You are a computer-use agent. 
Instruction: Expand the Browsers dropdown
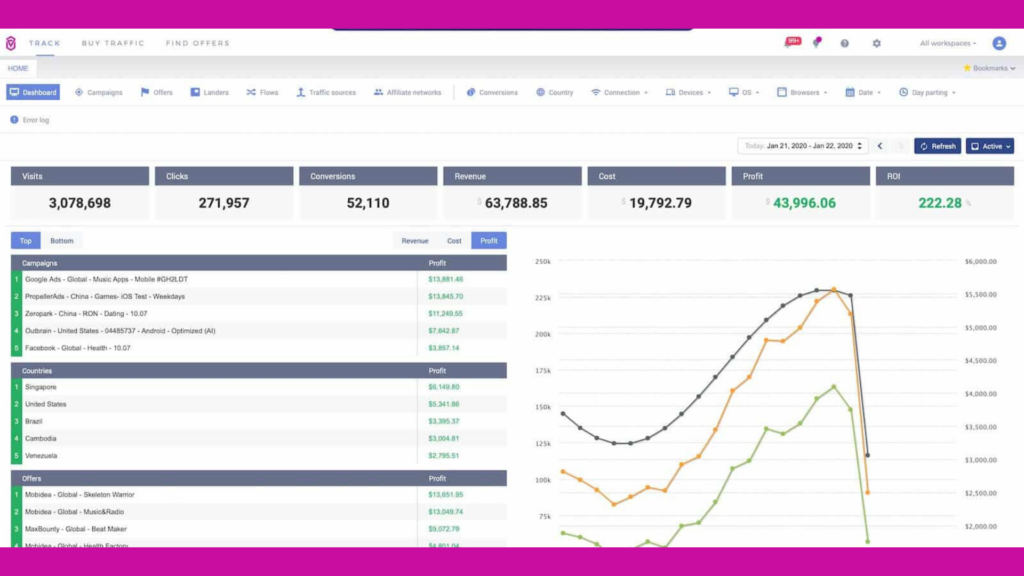tap(802, 93)
